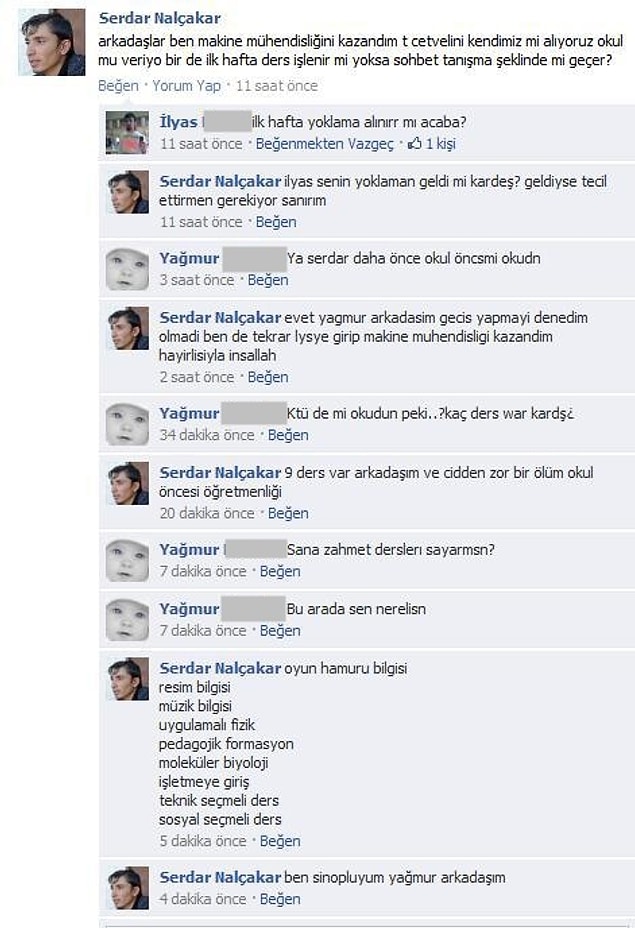
Task: Click the 11 saat önce timestamp on the post
Action: tap(277, 86)
